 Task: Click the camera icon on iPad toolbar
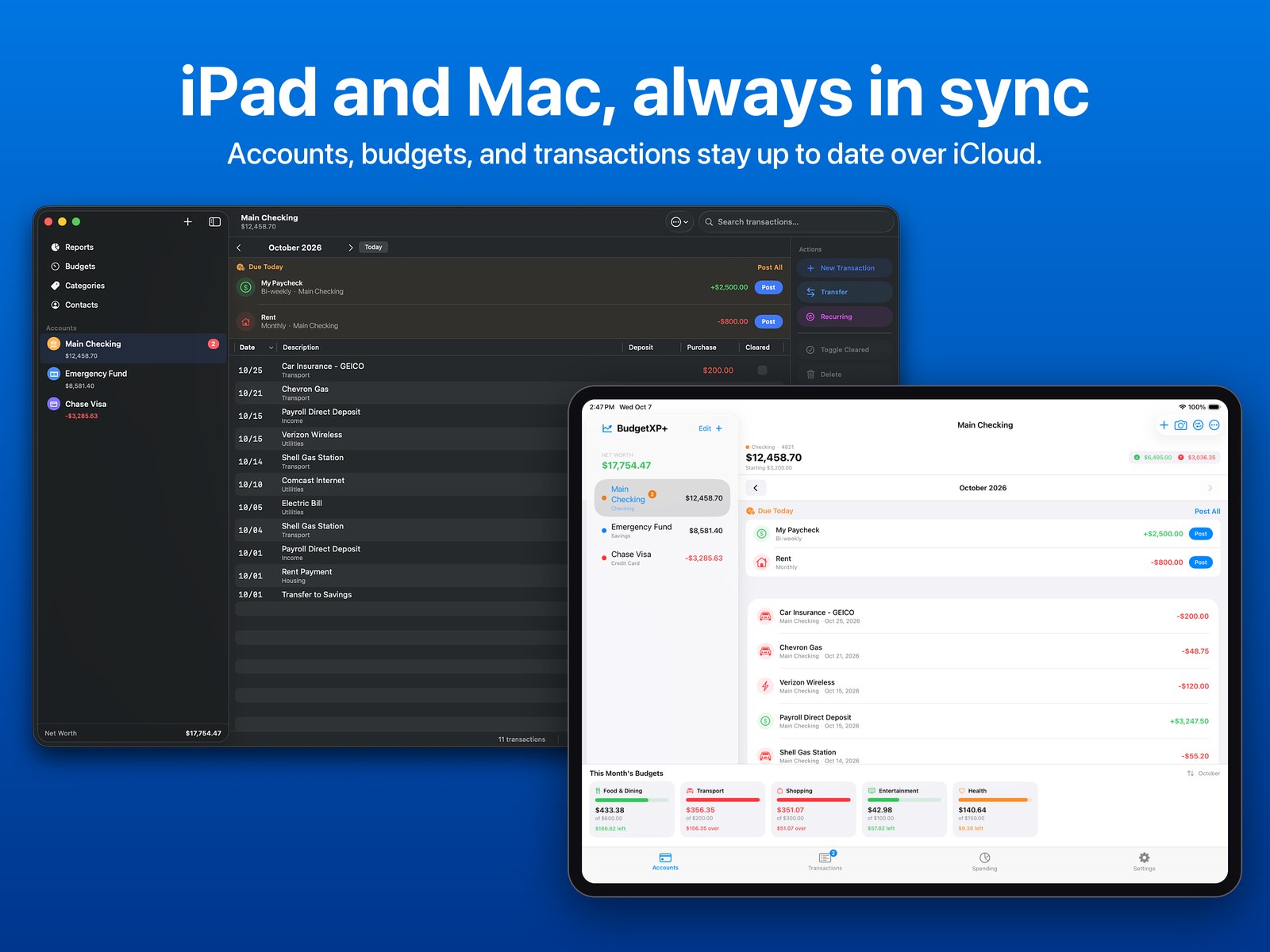[x=1181, y=425]
